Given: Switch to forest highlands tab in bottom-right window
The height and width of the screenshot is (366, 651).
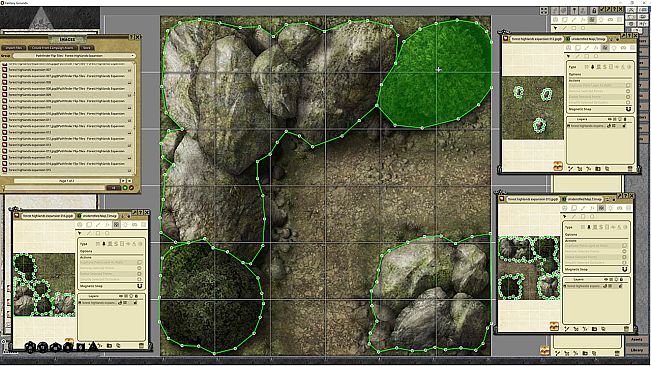Looking at the screenshot, I should (534, 199).
